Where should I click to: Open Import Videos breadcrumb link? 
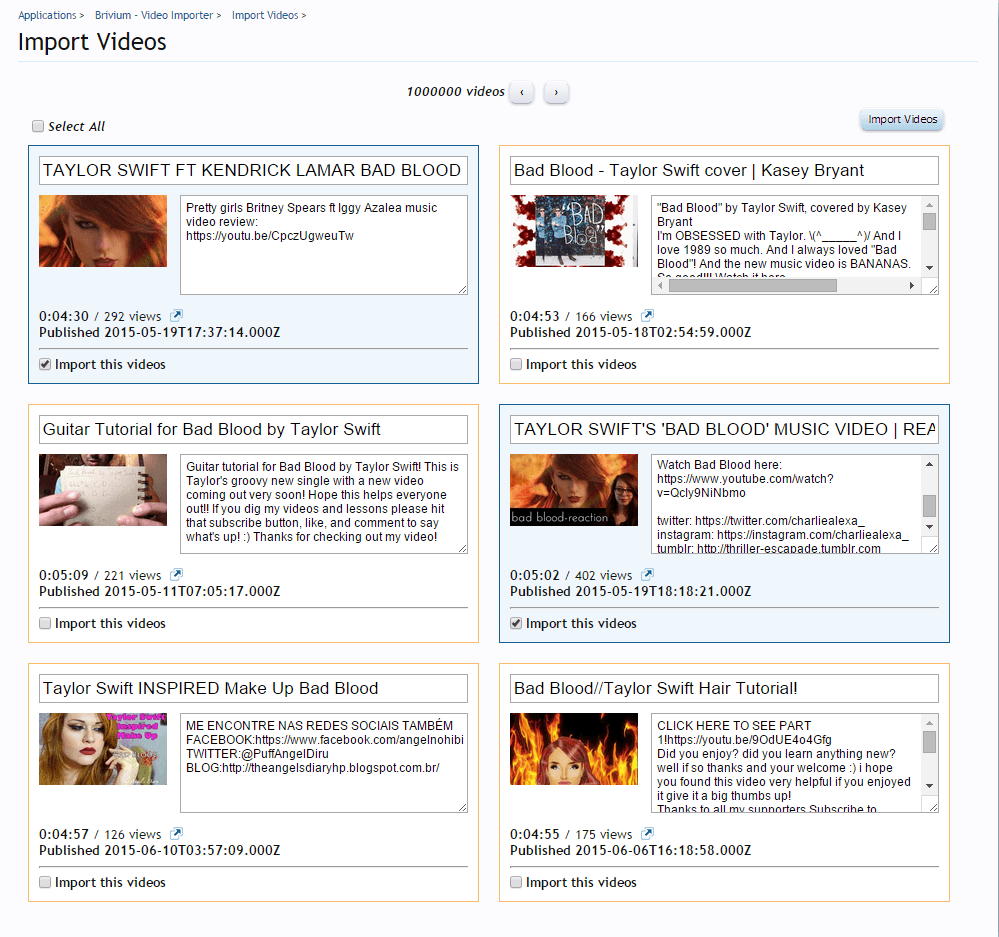265,15
